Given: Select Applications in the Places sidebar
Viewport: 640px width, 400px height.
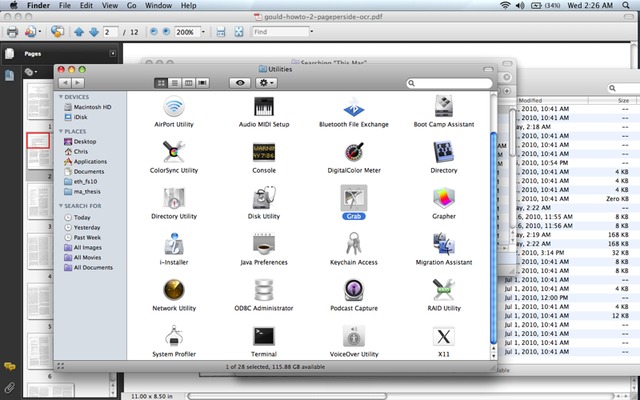Looking at the screenshot, I should point(85,162).
